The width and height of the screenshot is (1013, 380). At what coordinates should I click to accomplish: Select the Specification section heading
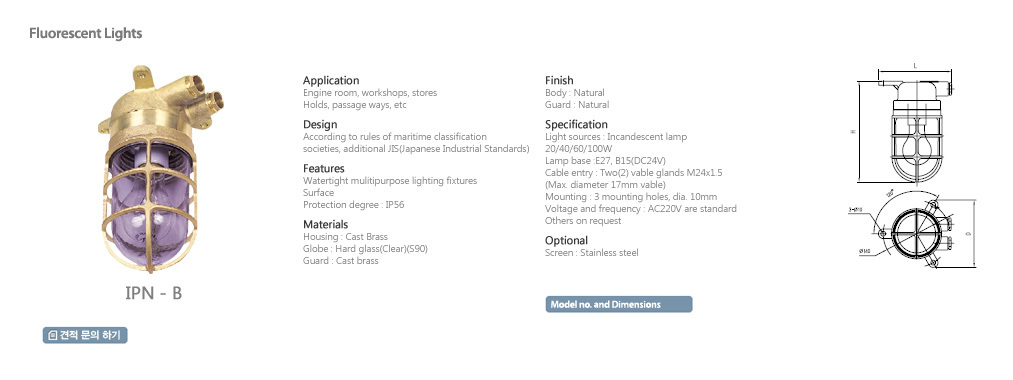576,125
